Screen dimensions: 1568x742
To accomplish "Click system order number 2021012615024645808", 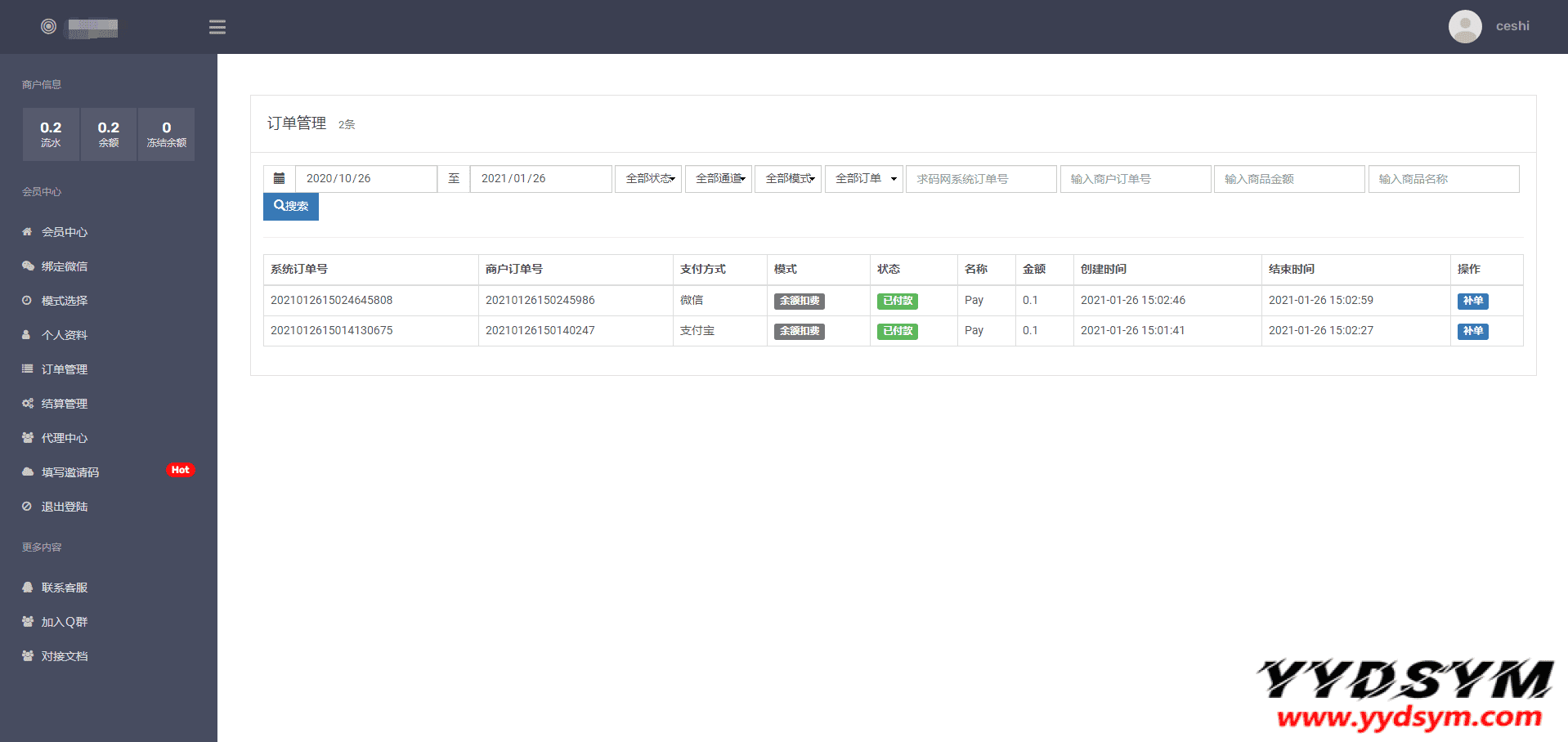I will coord(332,301).
